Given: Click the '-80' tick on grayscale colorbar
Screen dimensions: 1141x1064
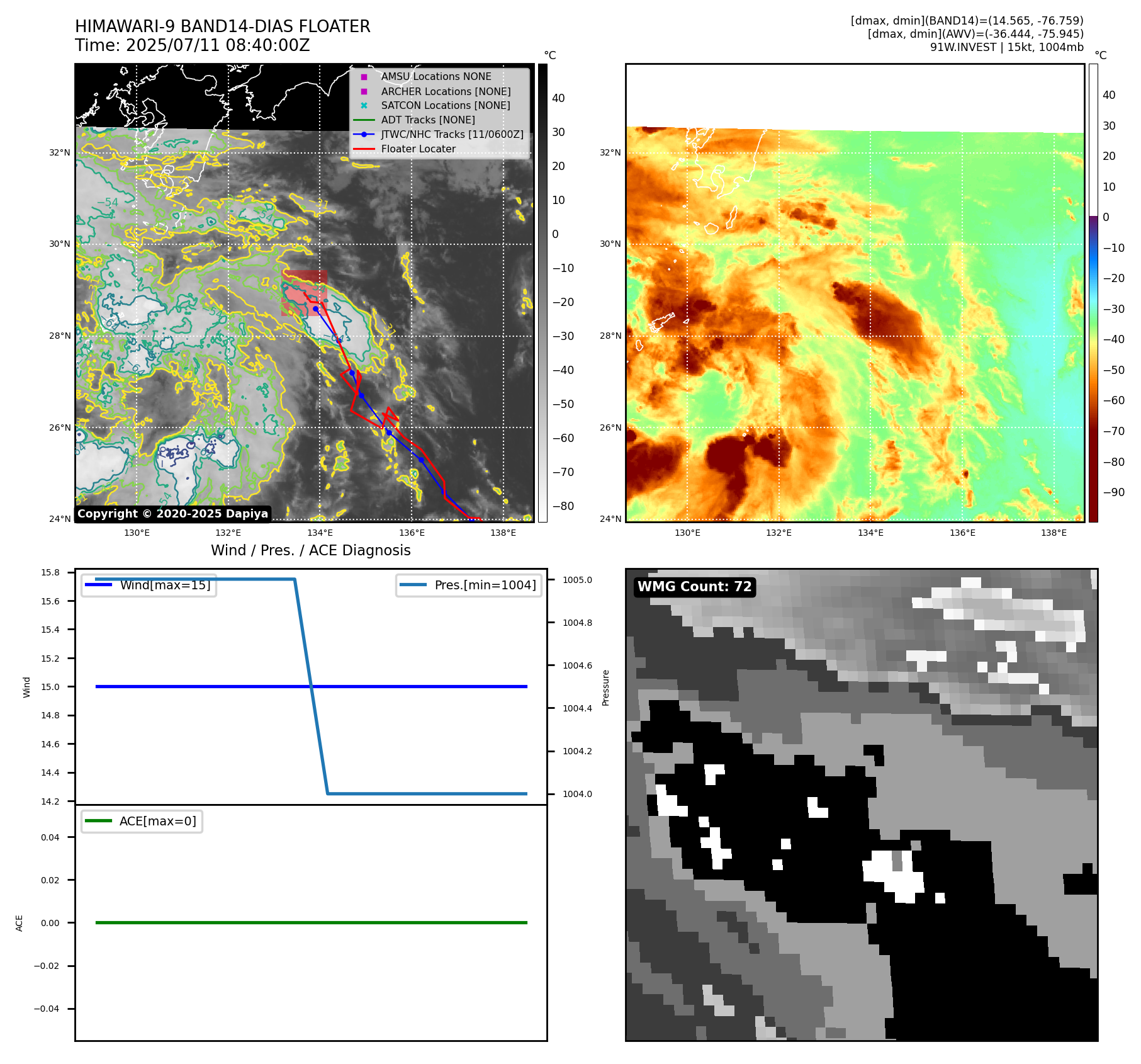Looking at the screenshot, I should [563, 506].
